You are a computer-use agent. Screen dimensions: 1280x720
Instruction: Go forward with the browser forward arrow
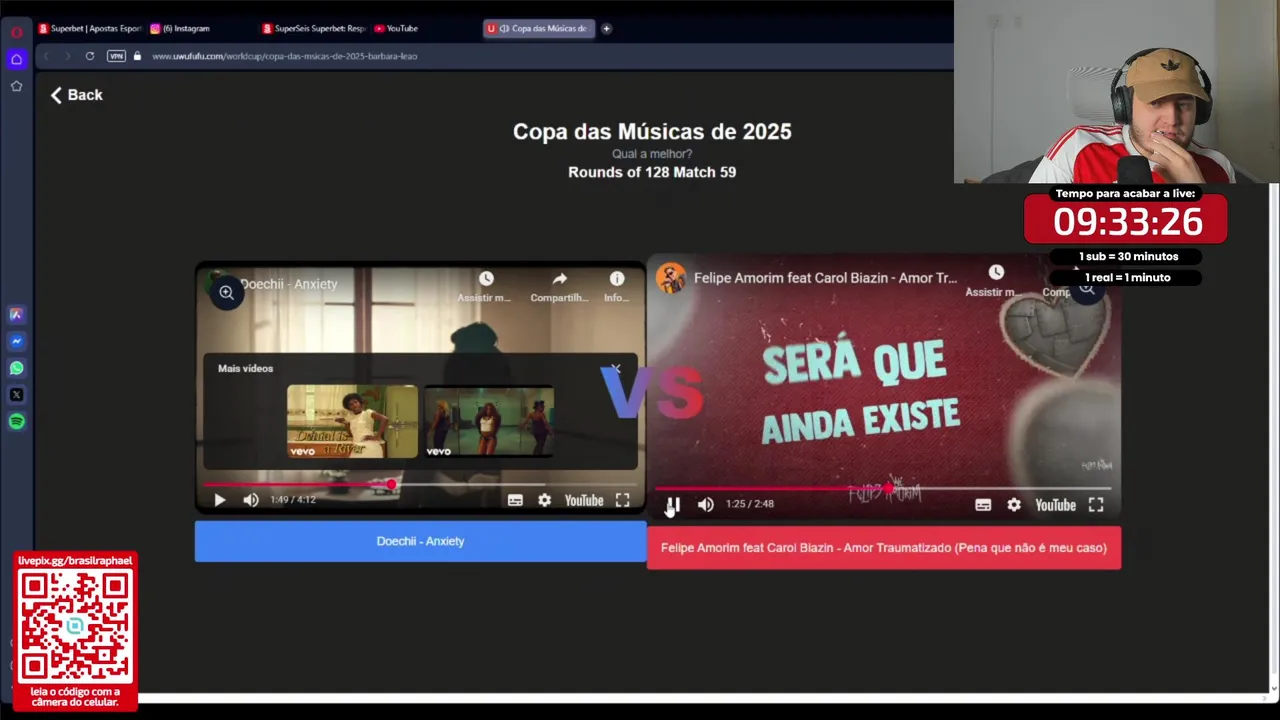pos(68,56)
